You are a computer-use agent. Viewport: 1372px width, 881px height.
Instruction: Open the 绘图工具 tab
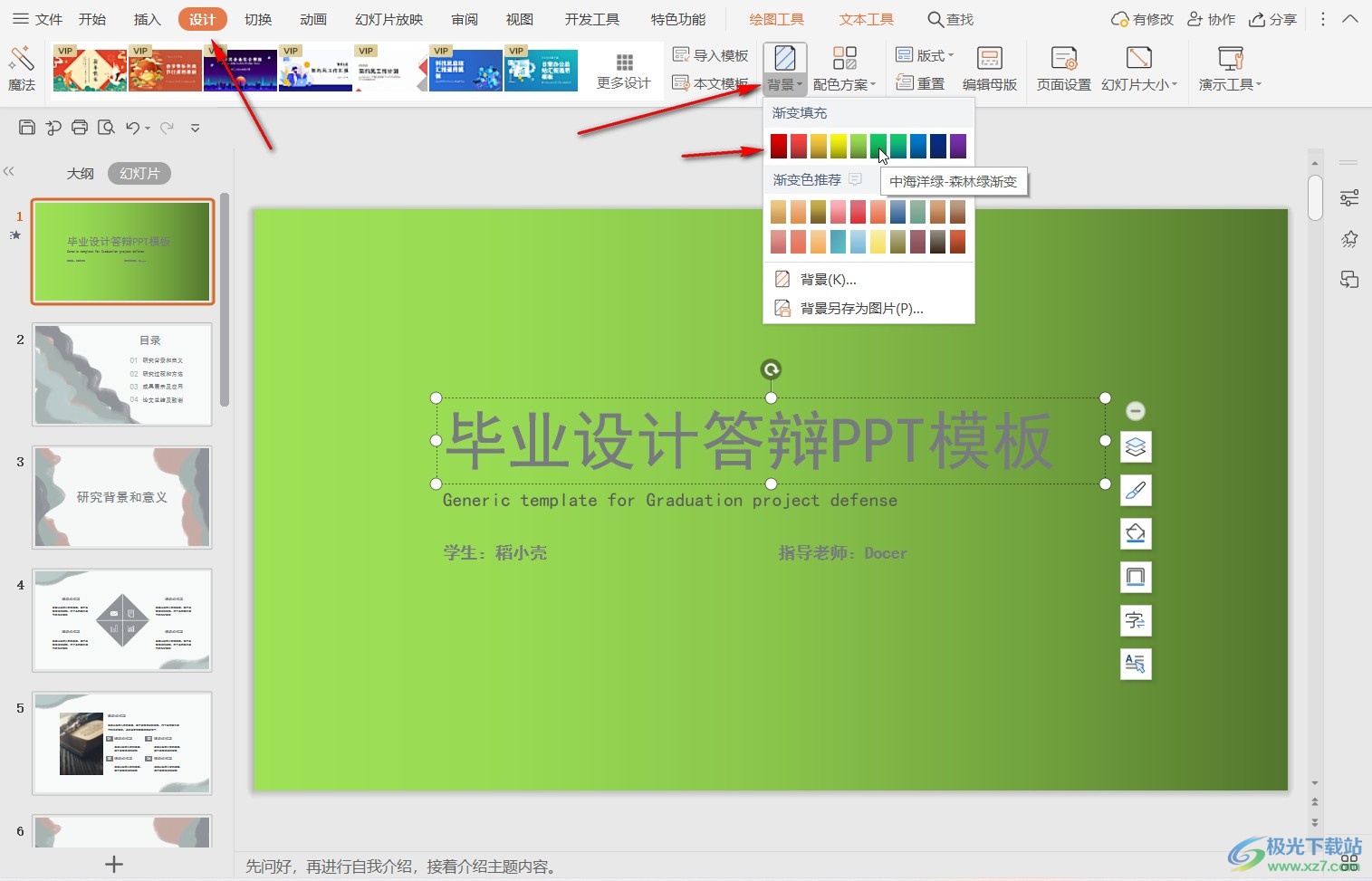[x=777, y=19]
